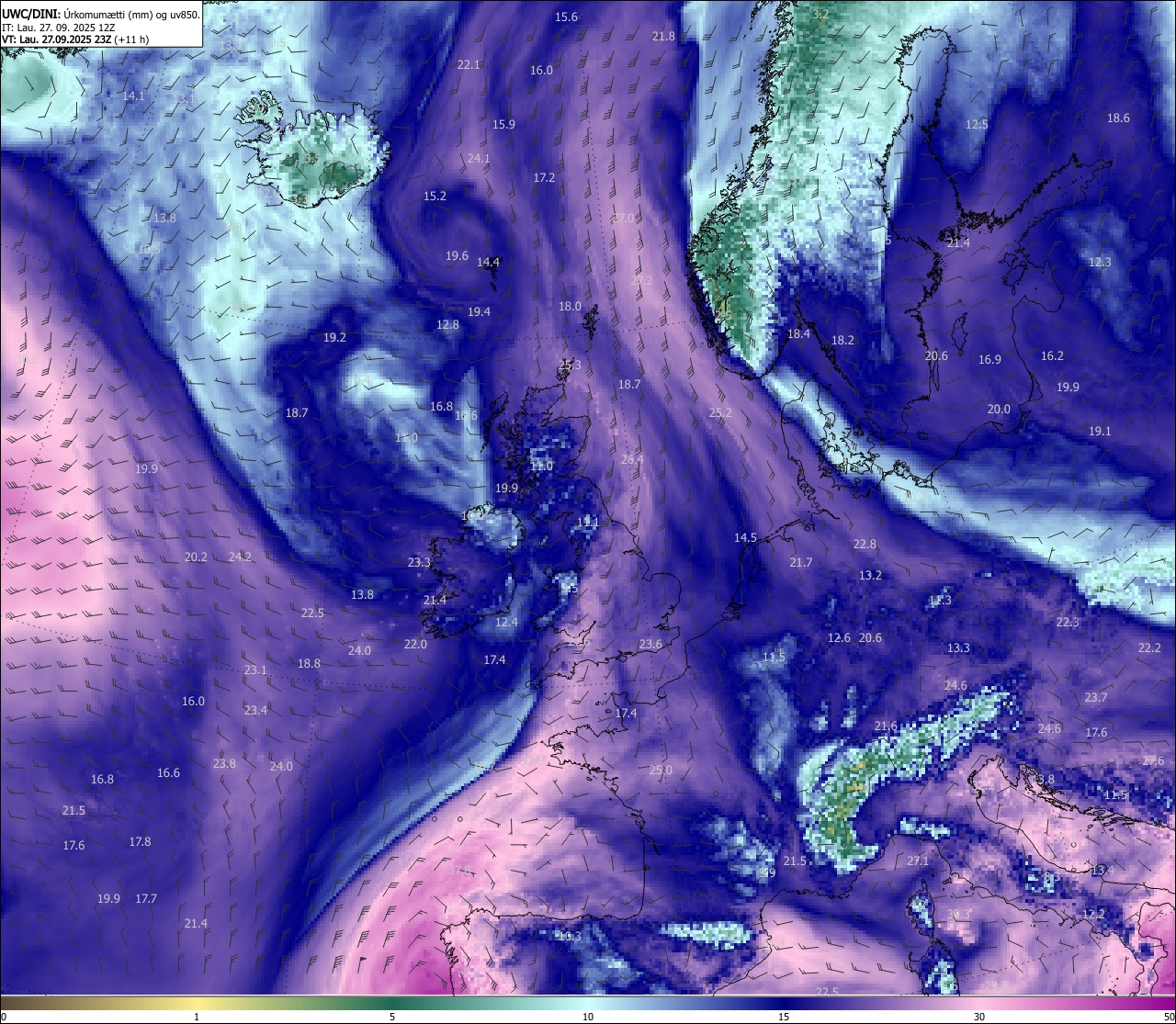Click the 21.6 value near the Alps
Viewport: 1176px width, 1024px height.
point(886,726)
